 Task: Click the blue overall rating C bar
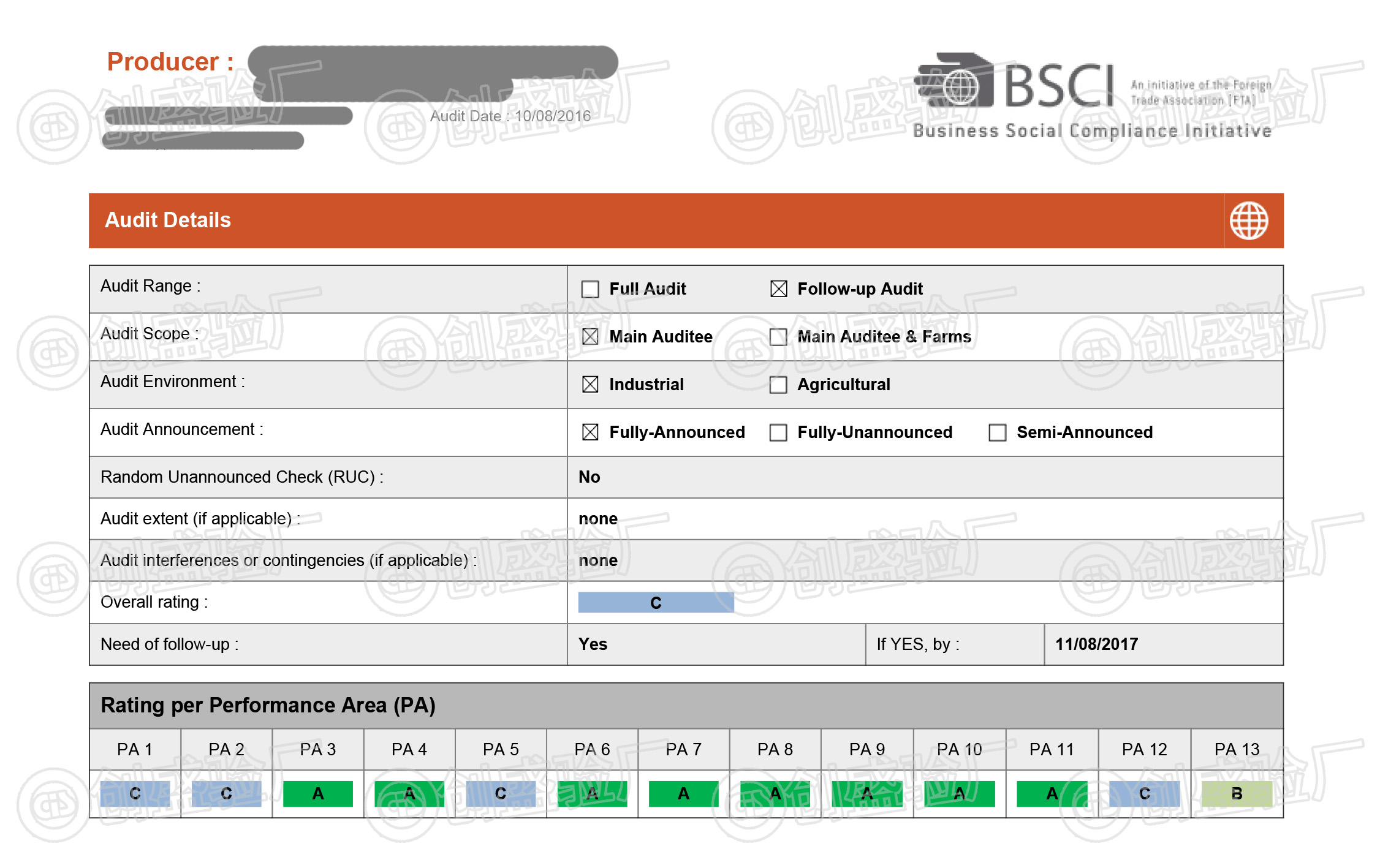656,603
